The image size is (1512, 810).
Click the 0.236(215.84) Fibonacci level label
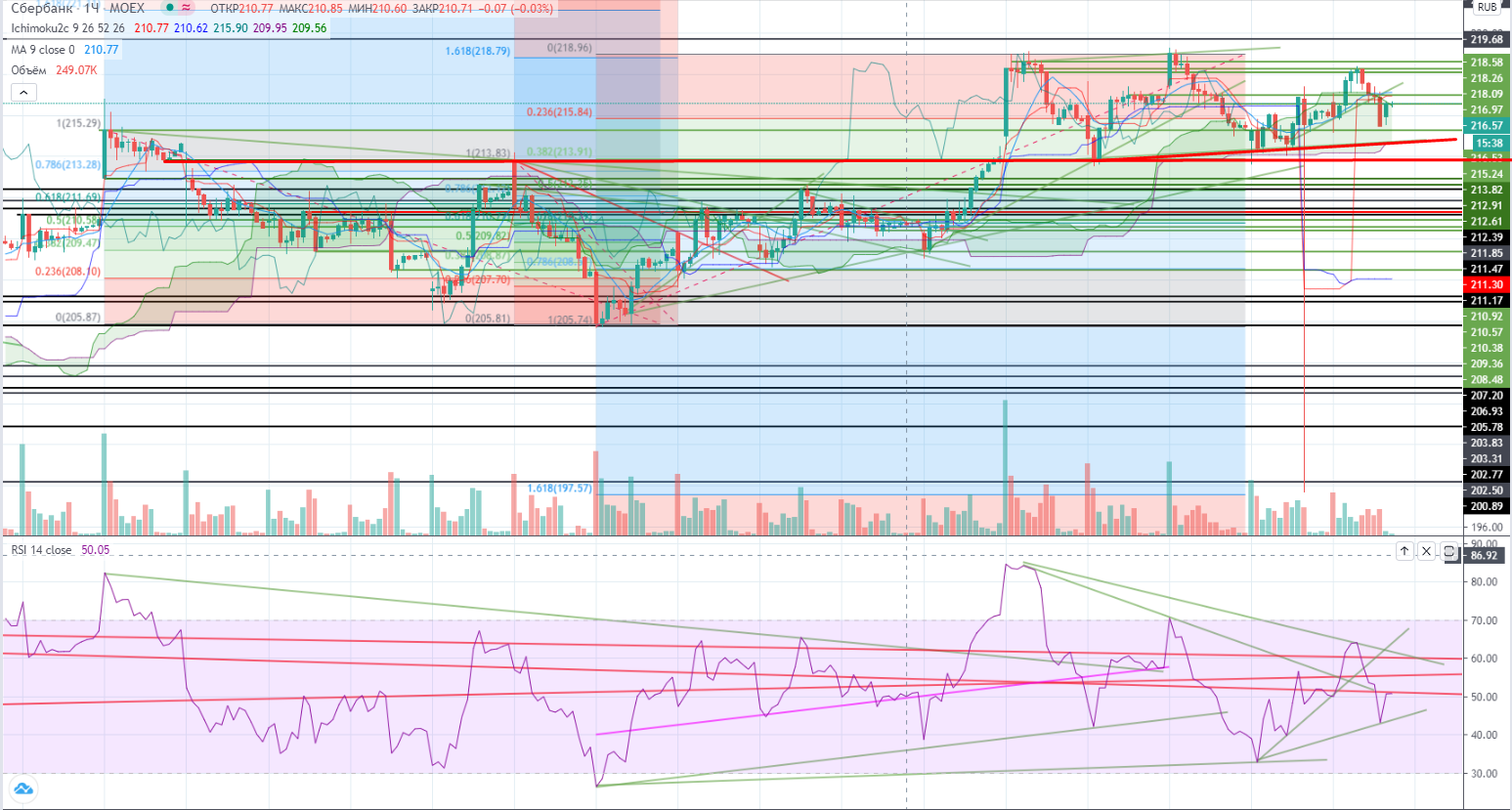click(559, 112)
